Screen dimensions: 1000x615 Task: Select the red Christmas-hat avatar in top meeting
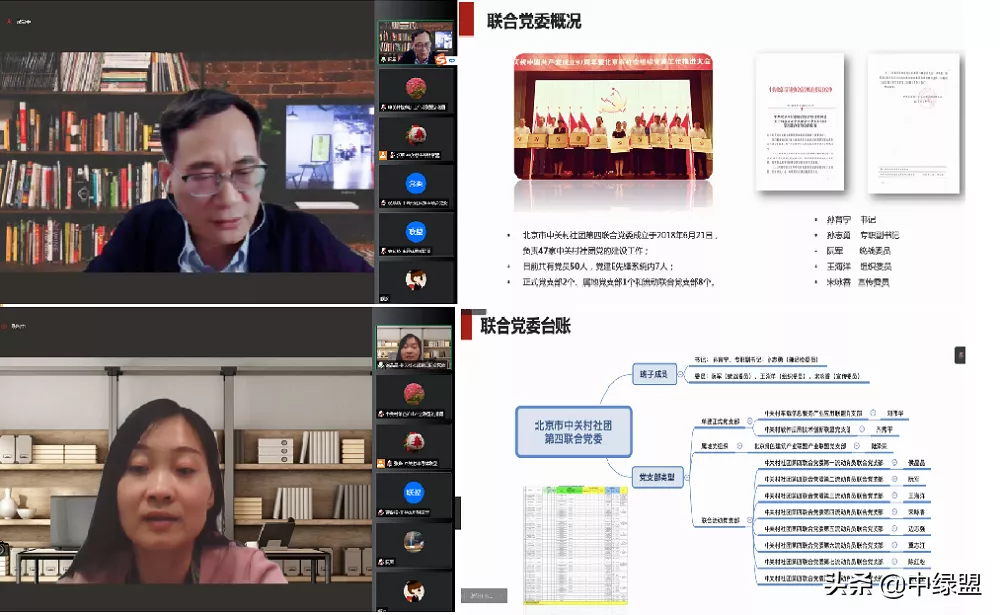[416, 135]
